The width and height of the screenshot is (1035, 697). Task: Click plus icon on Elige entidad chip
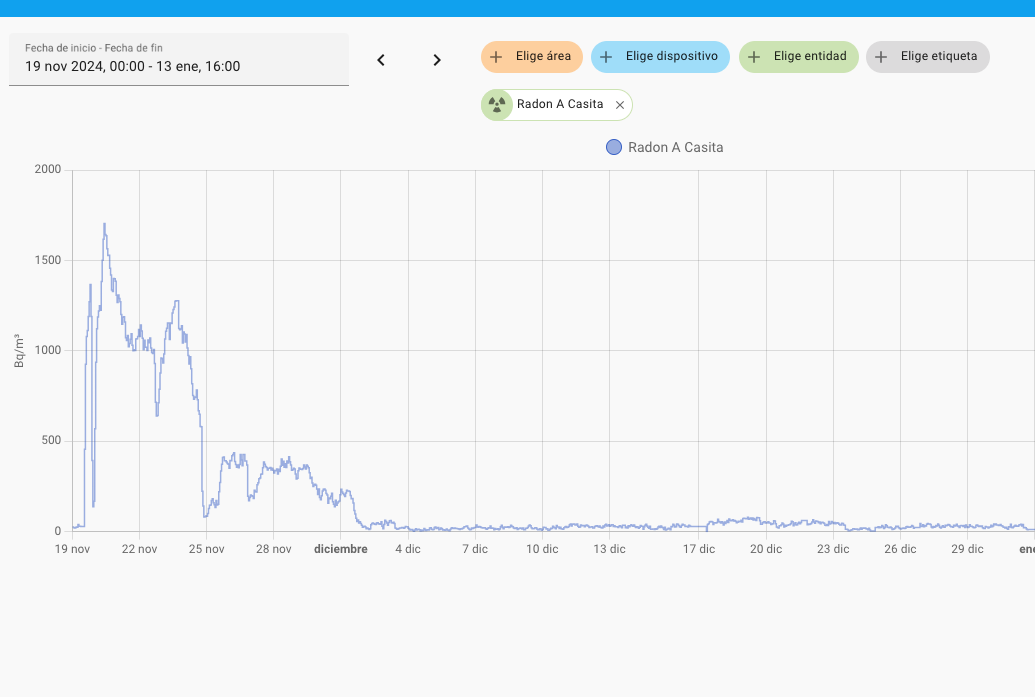pos(754,57)
